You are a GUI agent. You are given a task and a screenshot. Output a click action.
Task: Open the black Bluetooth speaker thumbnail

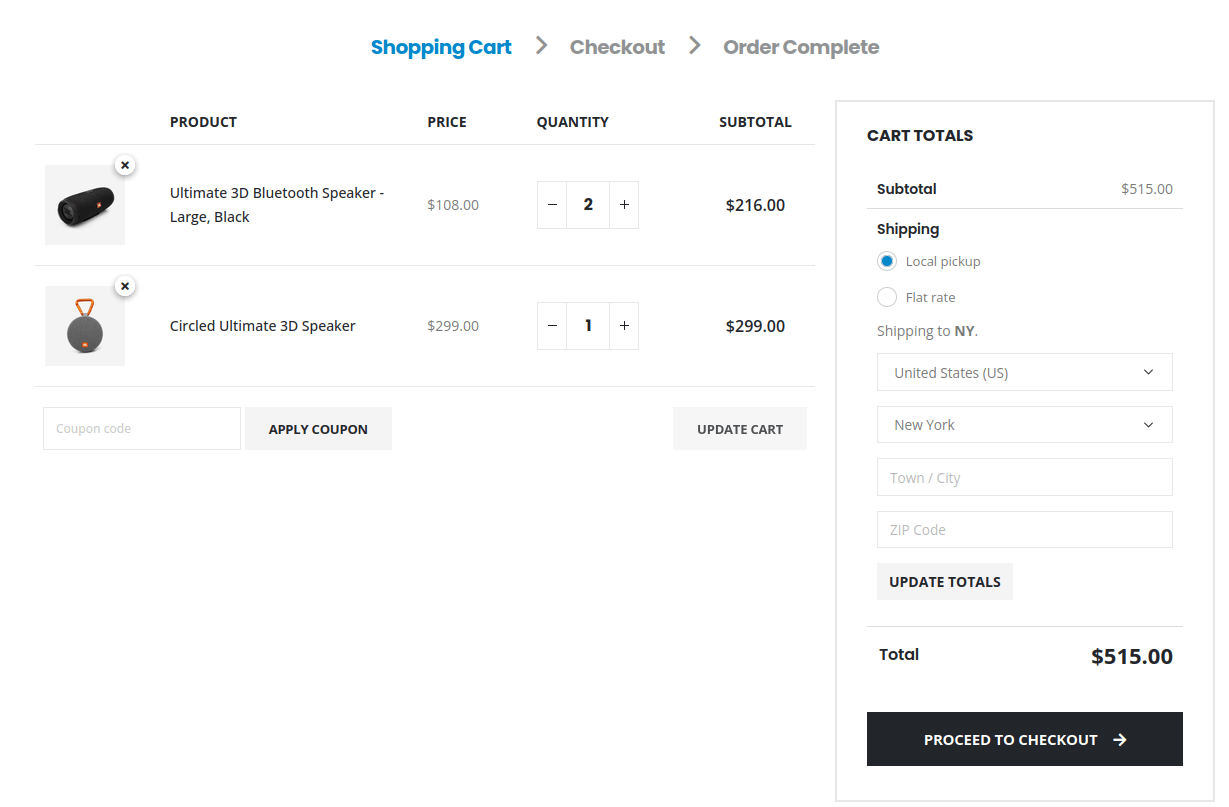pos(84,207)
